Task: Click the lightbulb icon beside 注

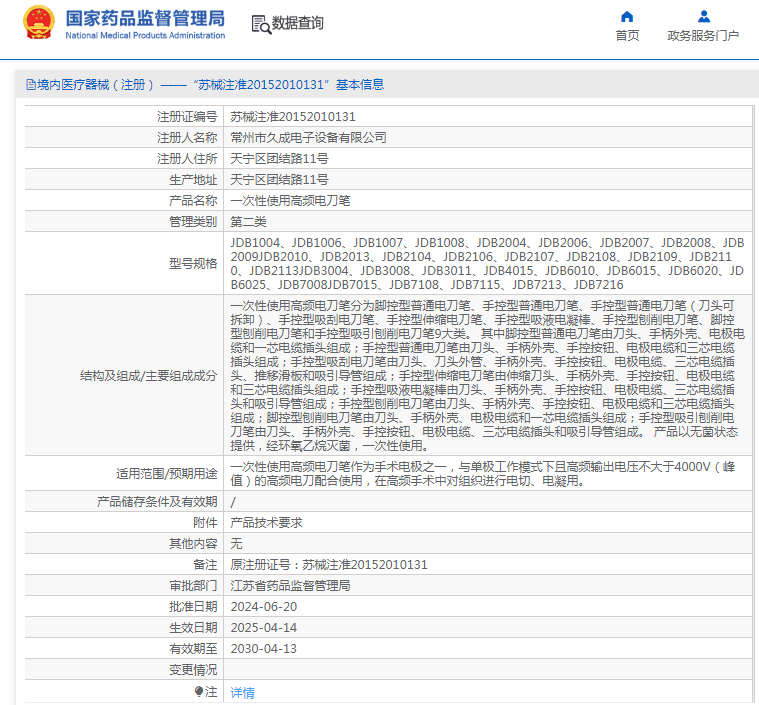Action: [198, 691]
